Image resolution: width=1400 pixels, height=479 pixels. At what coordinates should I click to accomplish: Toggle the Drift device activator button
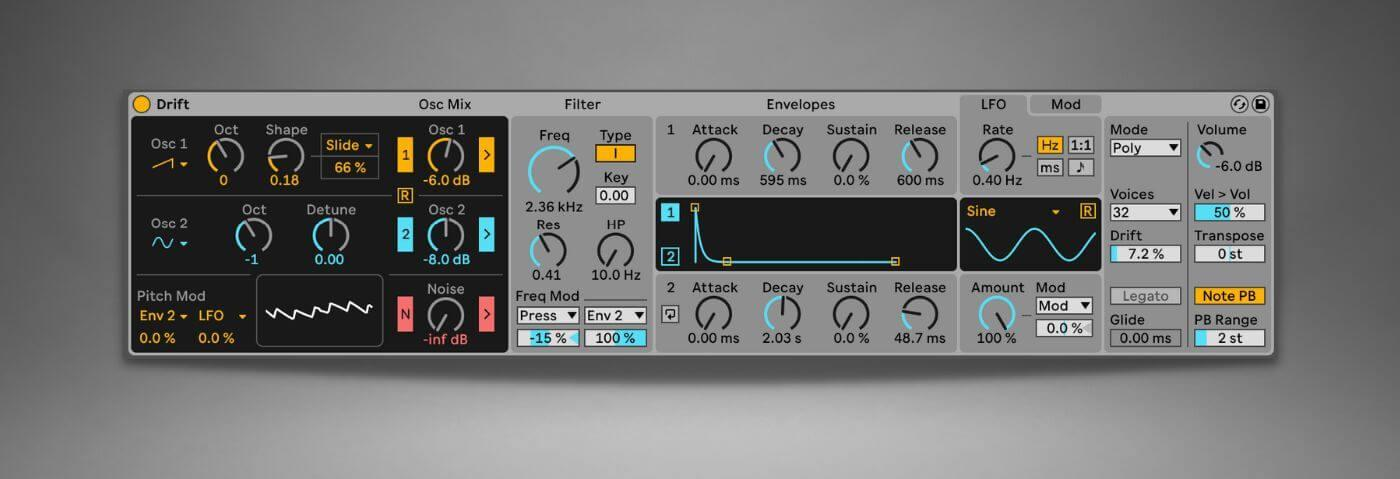(141, 104)
